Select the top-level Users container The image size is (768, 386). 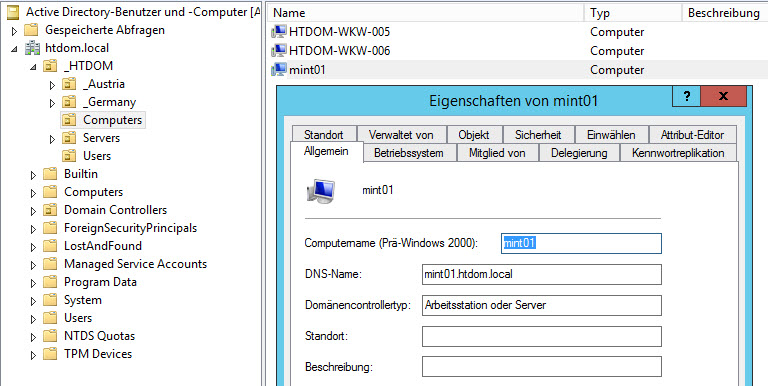[x=78, y=318]
